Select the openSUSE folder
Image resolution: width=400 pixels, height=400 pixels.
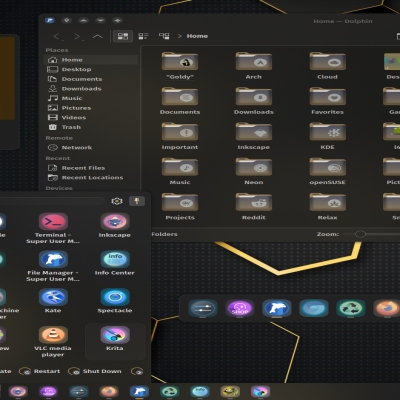(327, 171)
